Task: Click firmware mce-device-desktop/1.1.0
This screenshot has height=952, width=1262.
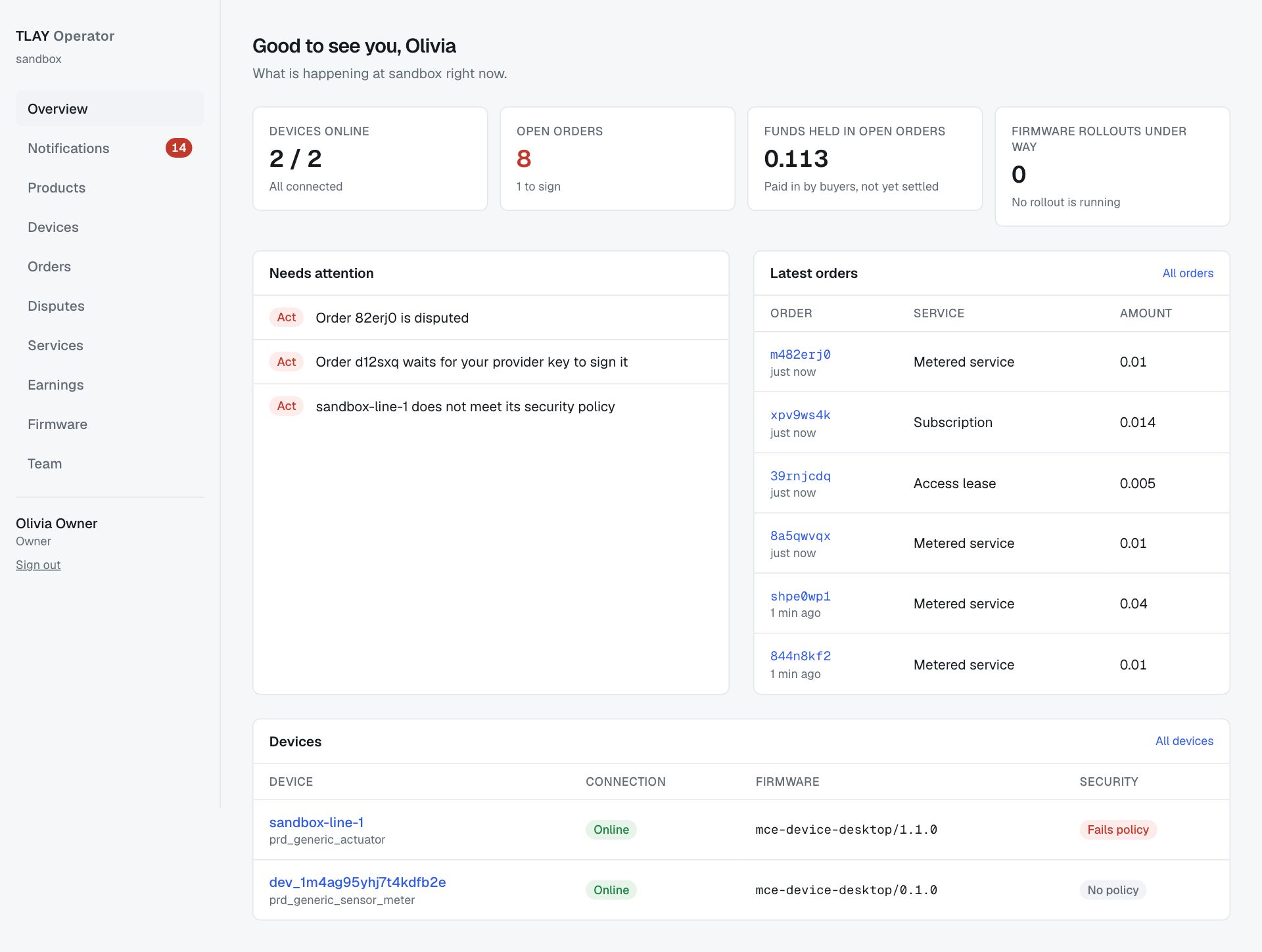Action: tap(846, 830)
